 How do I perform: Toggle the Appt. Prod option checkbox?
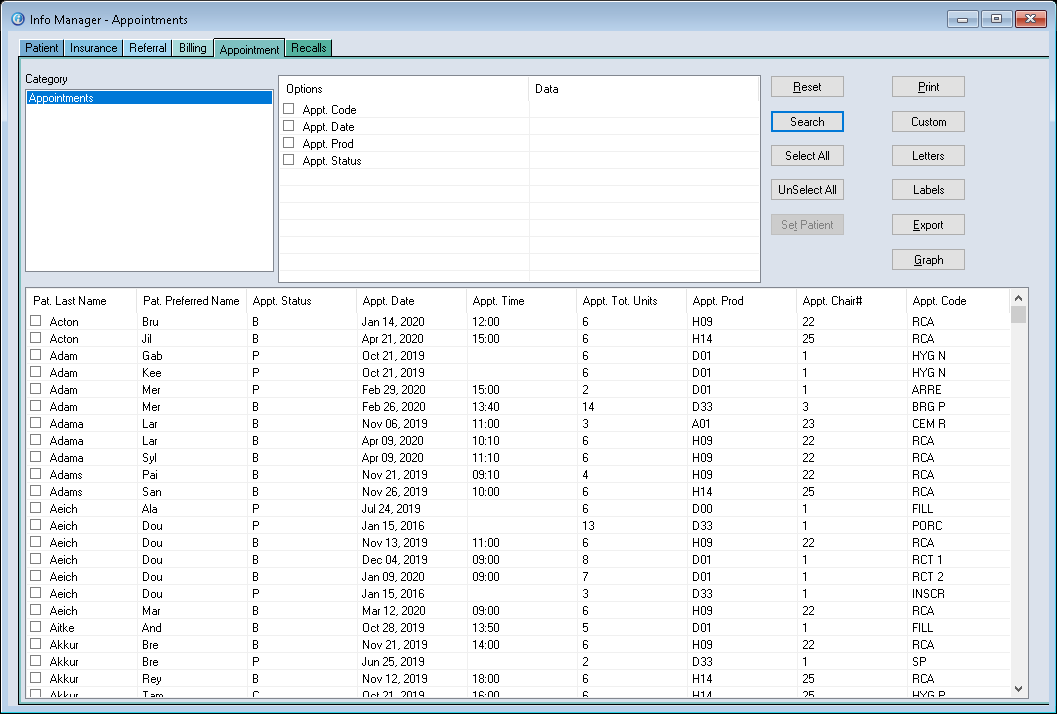[289, 143]
